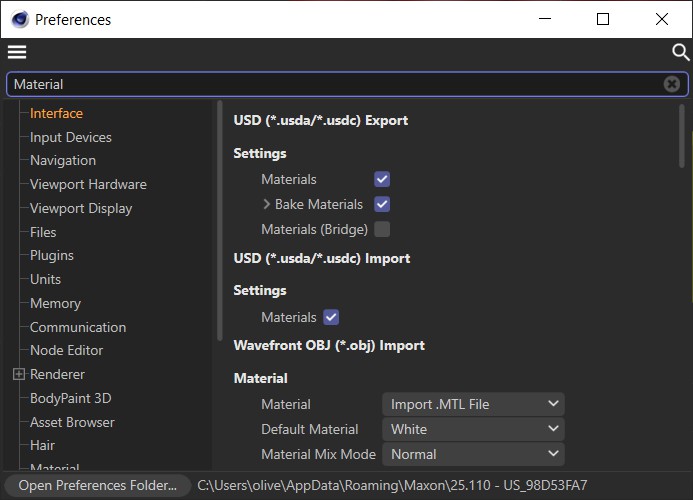The image size is (693, 500).
Task: Open the Import .MTL File dropdown
Action: (x=473, y=404)
